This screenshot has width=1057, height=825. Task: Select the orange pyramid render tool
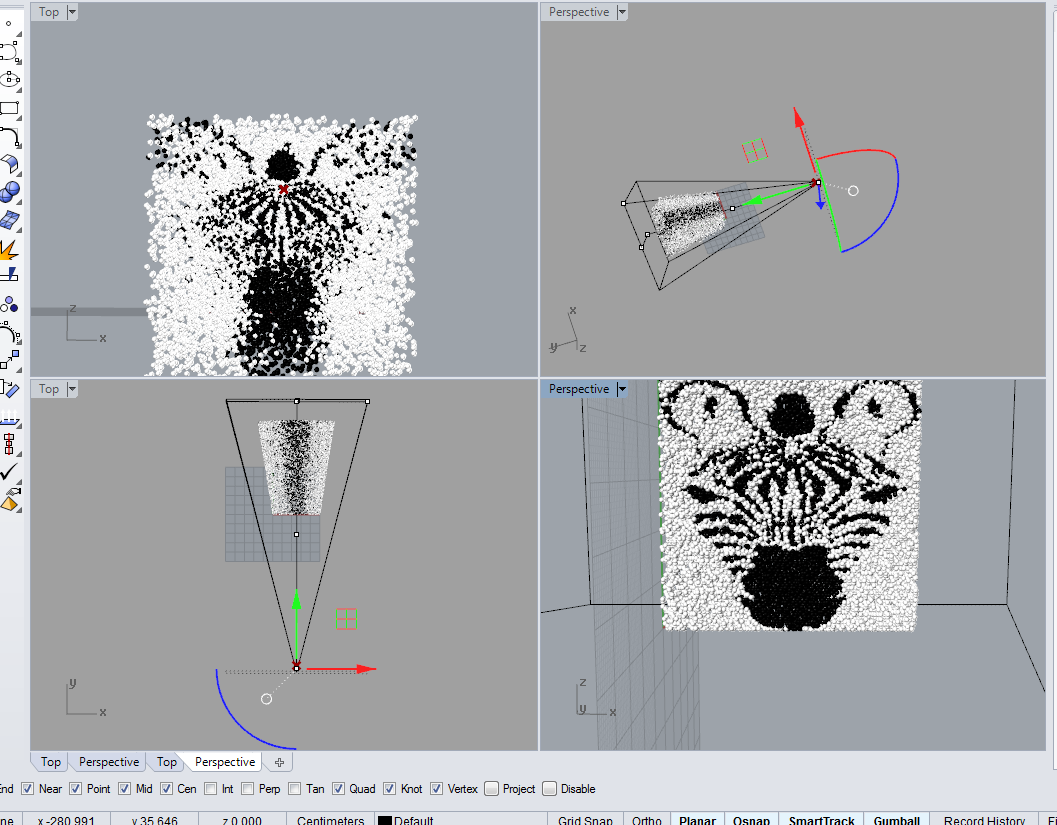click(9, 501)
